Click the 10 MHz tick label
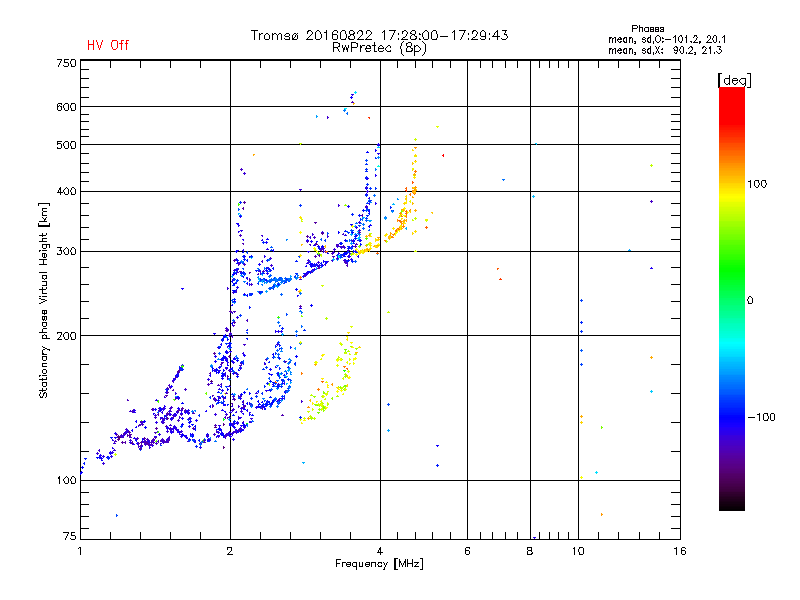This screenshot has width=800, height=600. (x=578, y=551)
